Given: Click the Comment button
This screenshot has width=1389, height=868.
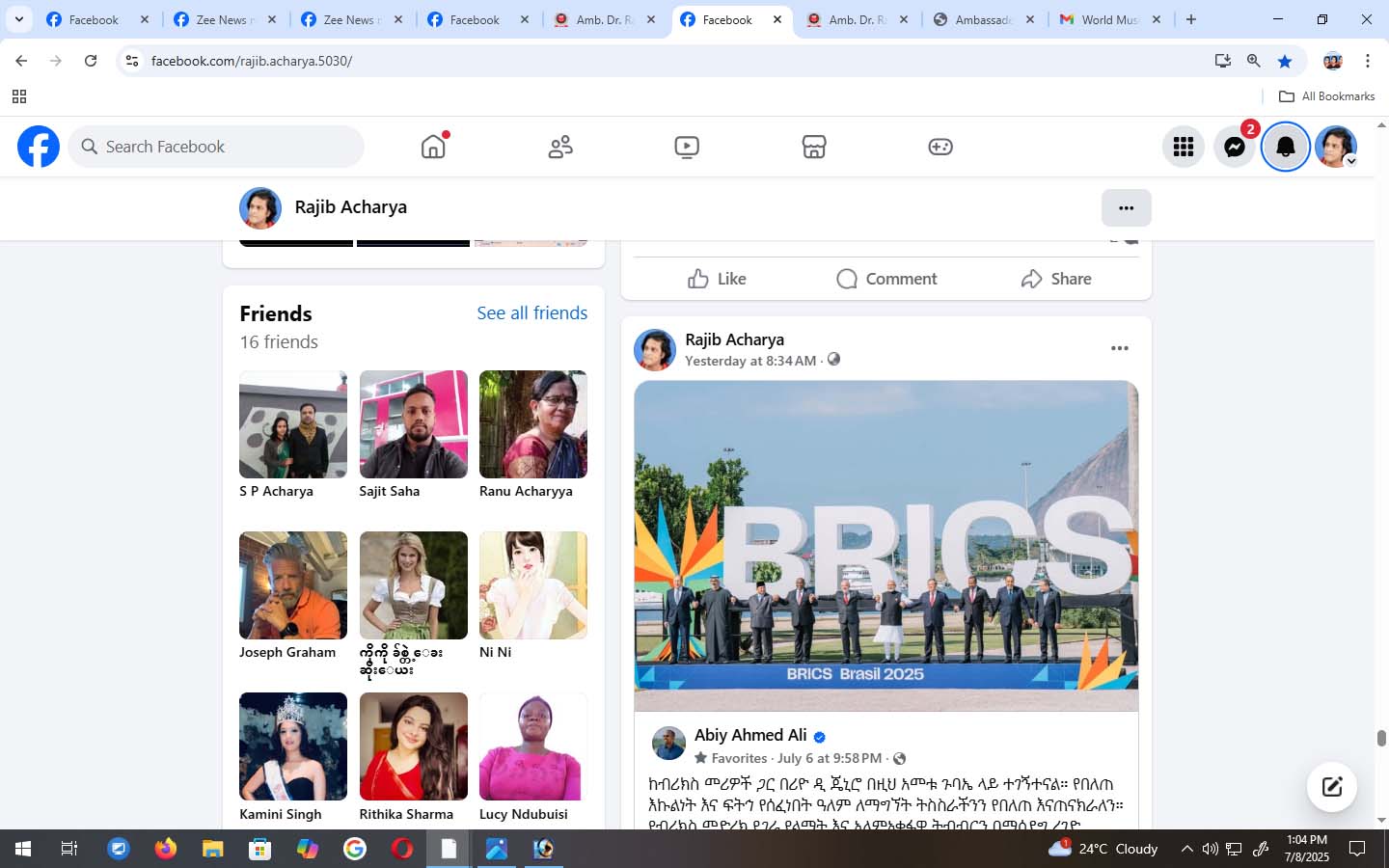Looking at the screenshot, I should point(886,279).
